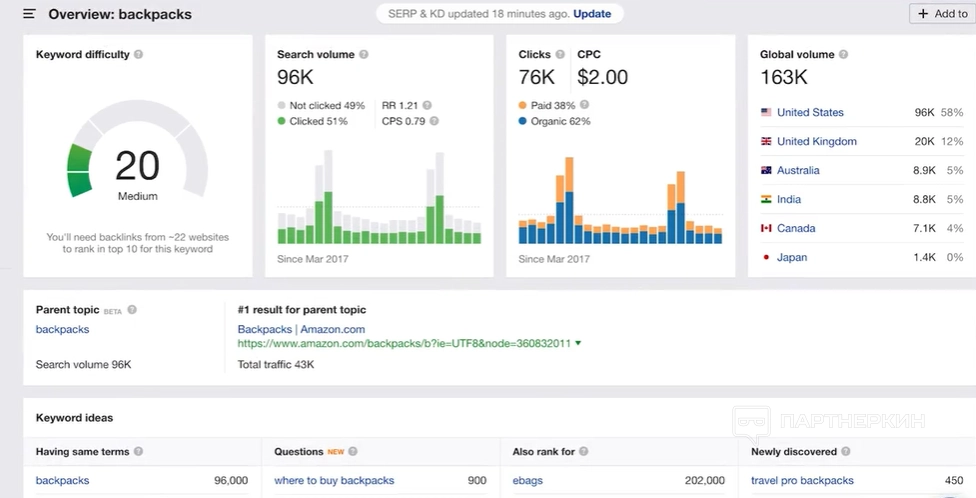
Task: Click the Clicks info icon
Action: (x=560, y=55)
